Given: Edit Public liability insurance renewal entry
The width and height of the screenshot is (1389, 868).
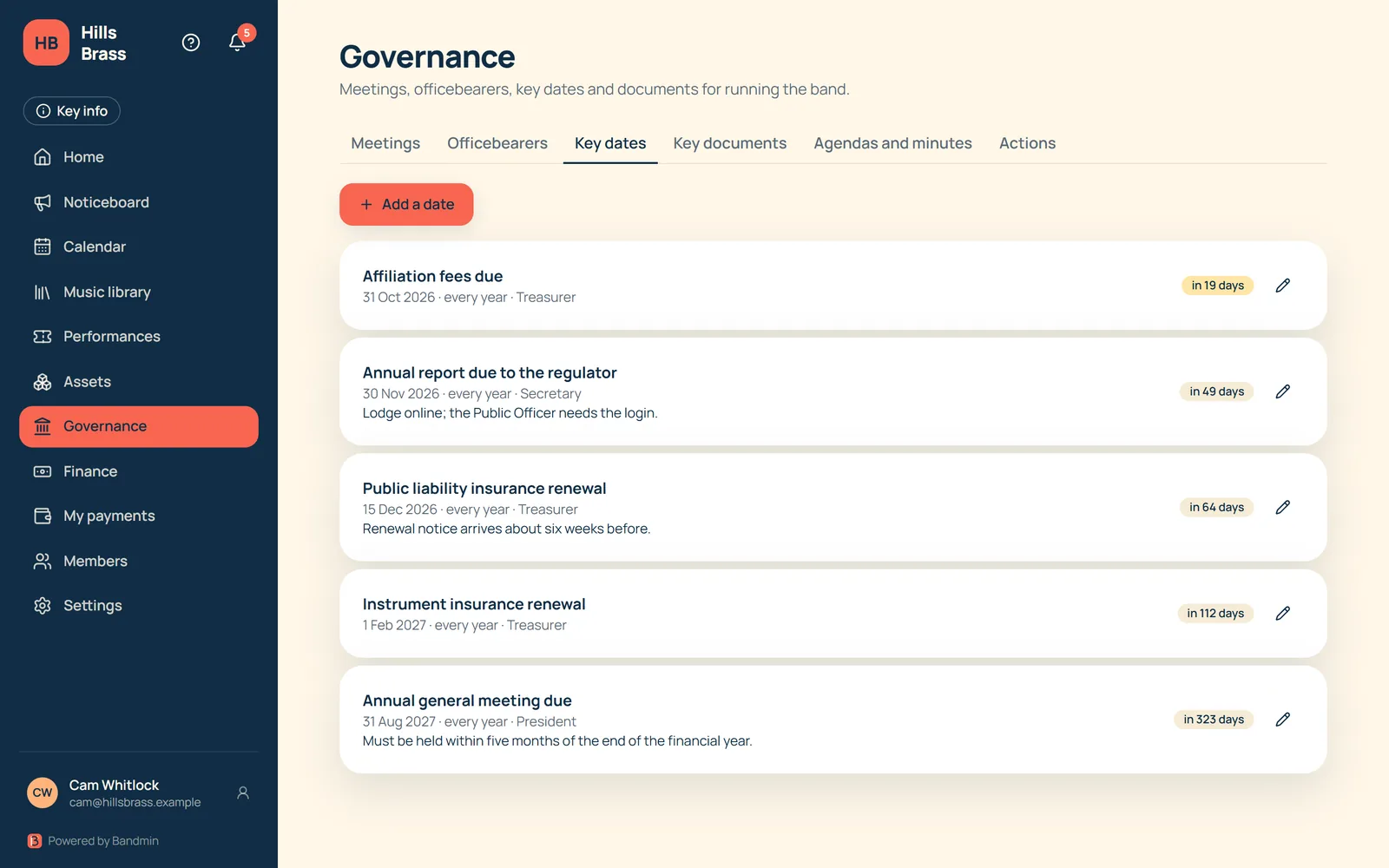Looking at the screenshot, I should pyautogui.click(x=1282, y=507).
